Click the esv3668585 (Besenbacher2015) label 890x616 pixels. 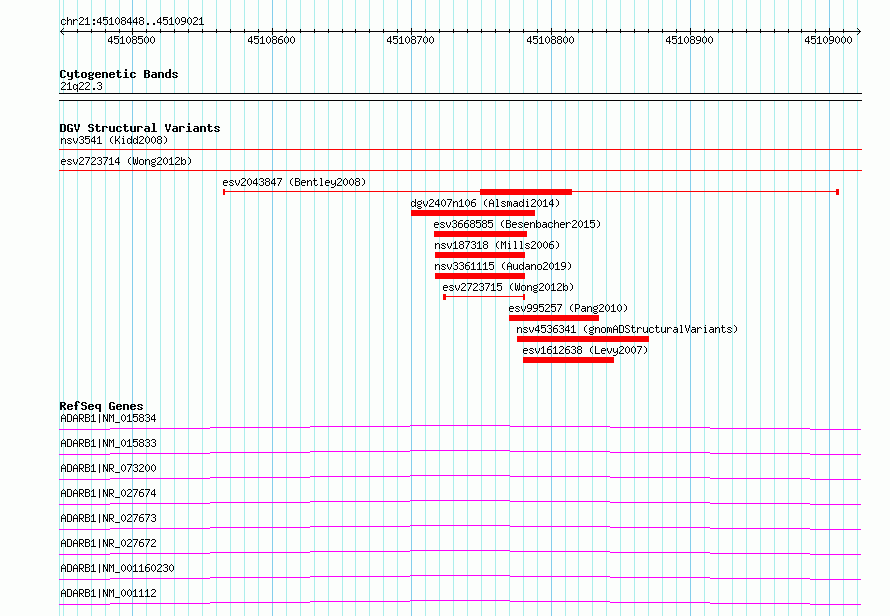(x=517, y=224)
